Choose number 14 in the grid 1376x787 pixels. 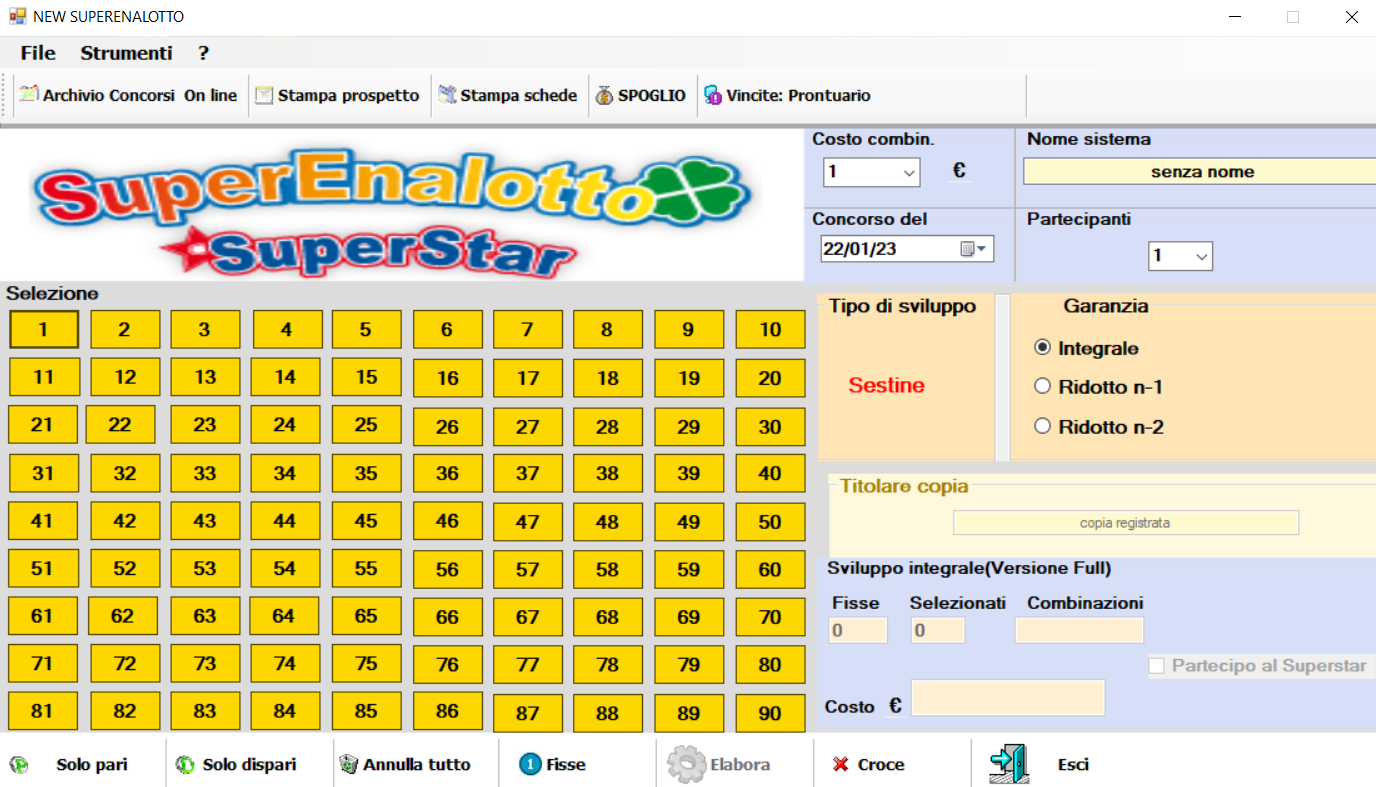(286, 377)
